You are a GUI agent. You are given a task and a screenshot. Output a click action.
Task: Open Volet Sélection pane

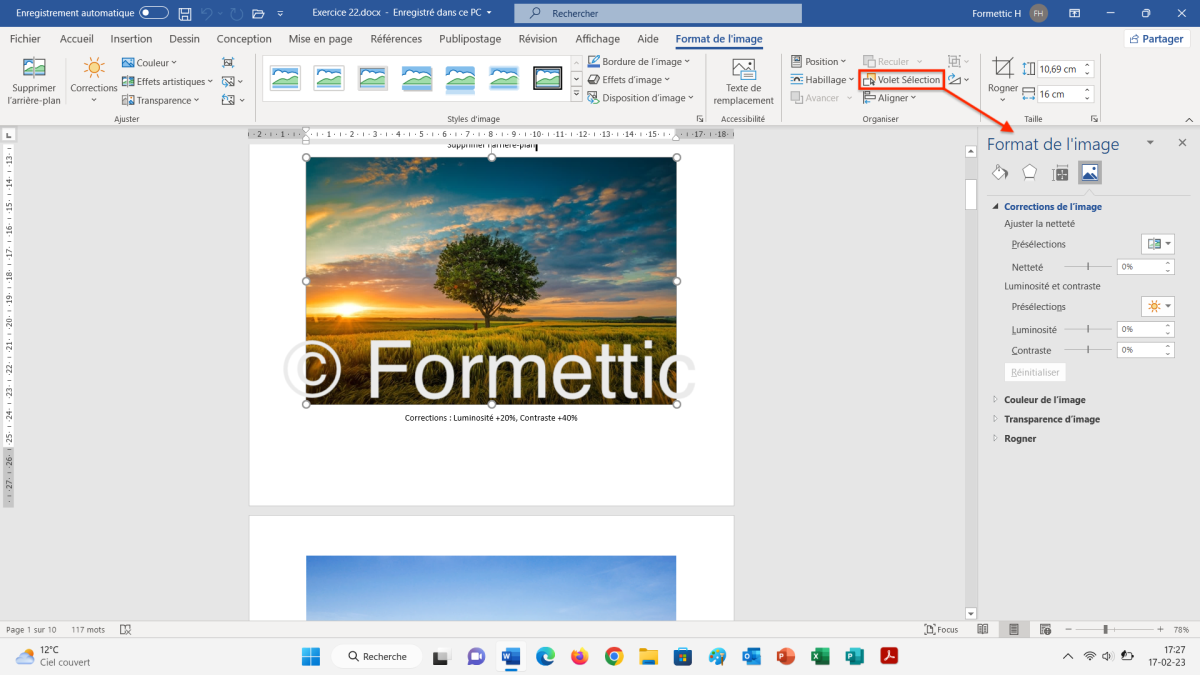click(901, 80)
